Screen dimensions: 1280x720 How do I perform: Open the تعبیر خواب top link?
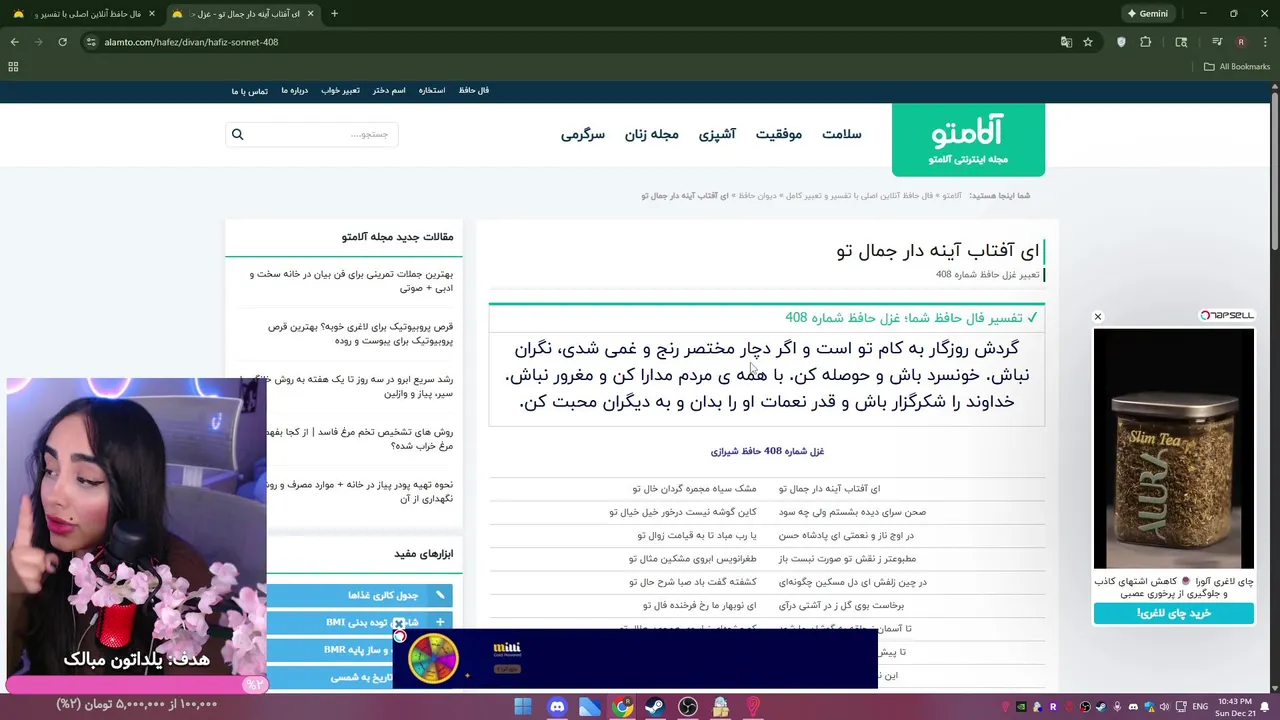pyautogui.click(x=340, y=90)
